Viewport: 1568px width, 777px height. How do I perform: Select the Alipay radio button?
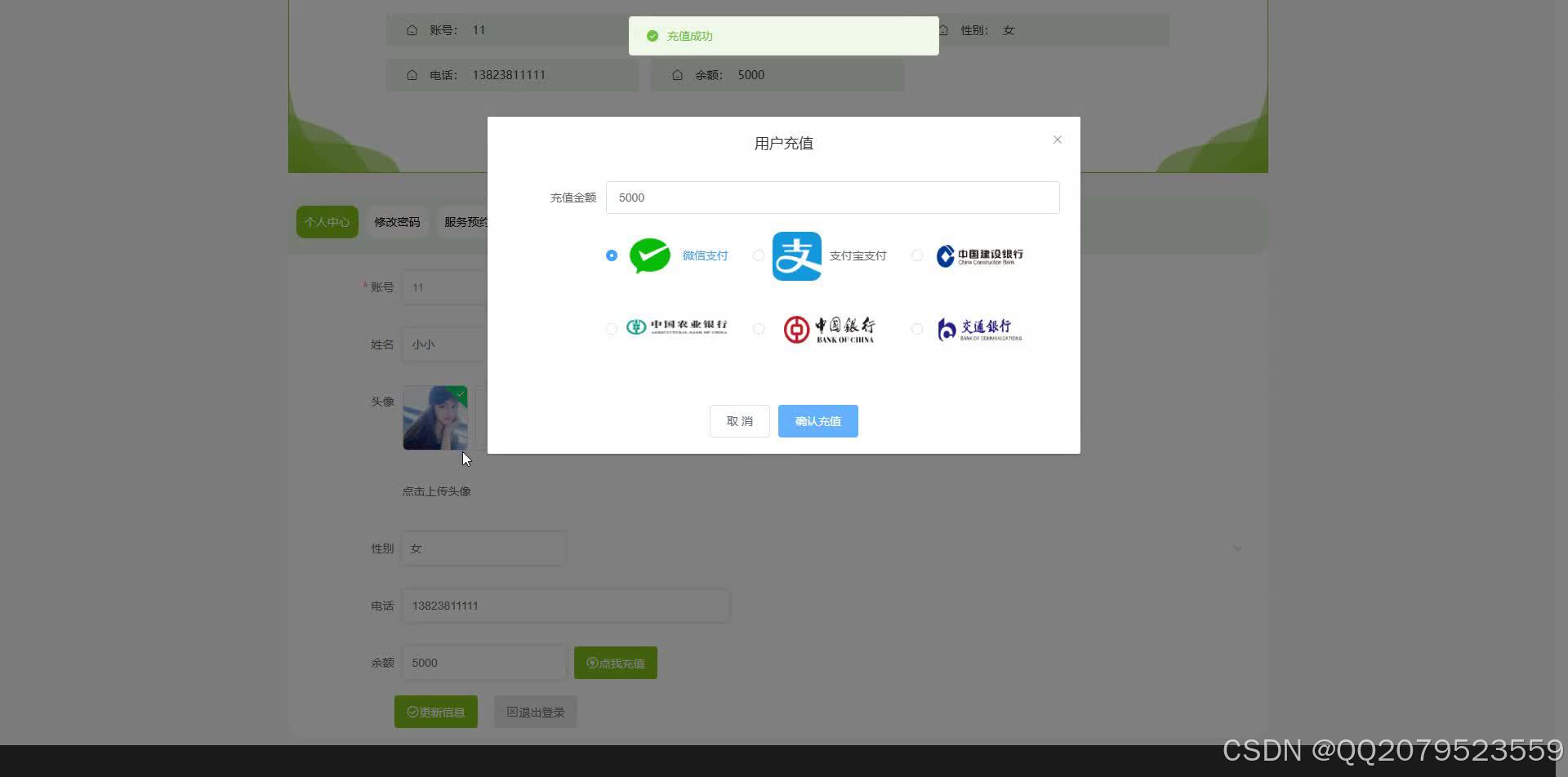(759, 255)
